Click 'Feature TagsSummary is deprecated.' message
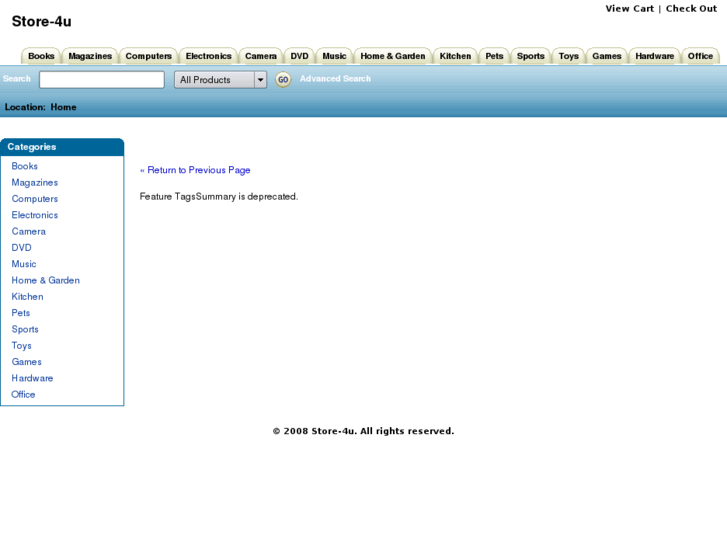Screen dimensions: 727x545 [219, 197]
